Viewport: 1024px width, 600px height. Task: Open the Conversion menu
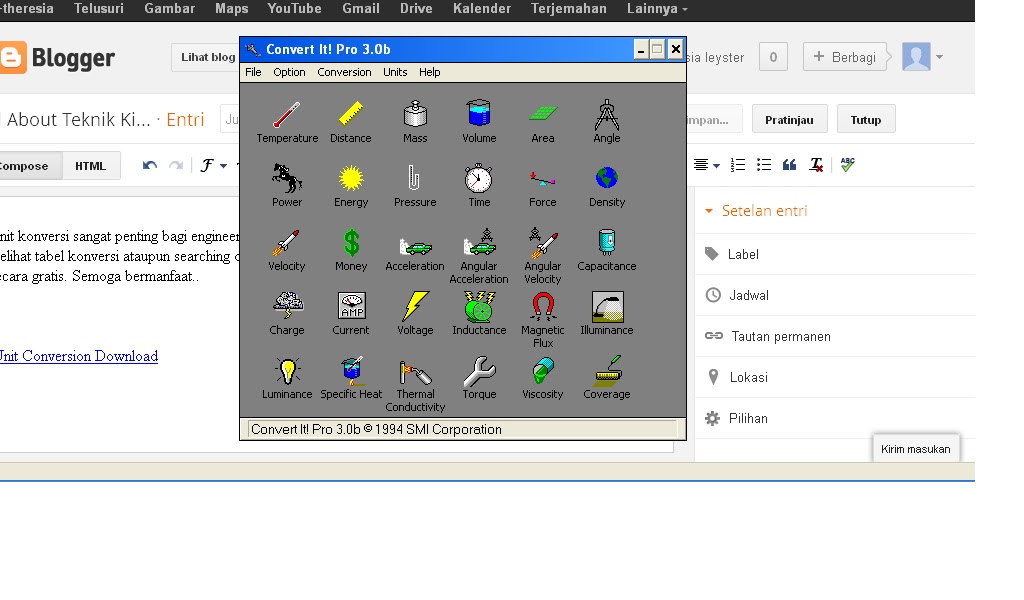click(344, 72)
